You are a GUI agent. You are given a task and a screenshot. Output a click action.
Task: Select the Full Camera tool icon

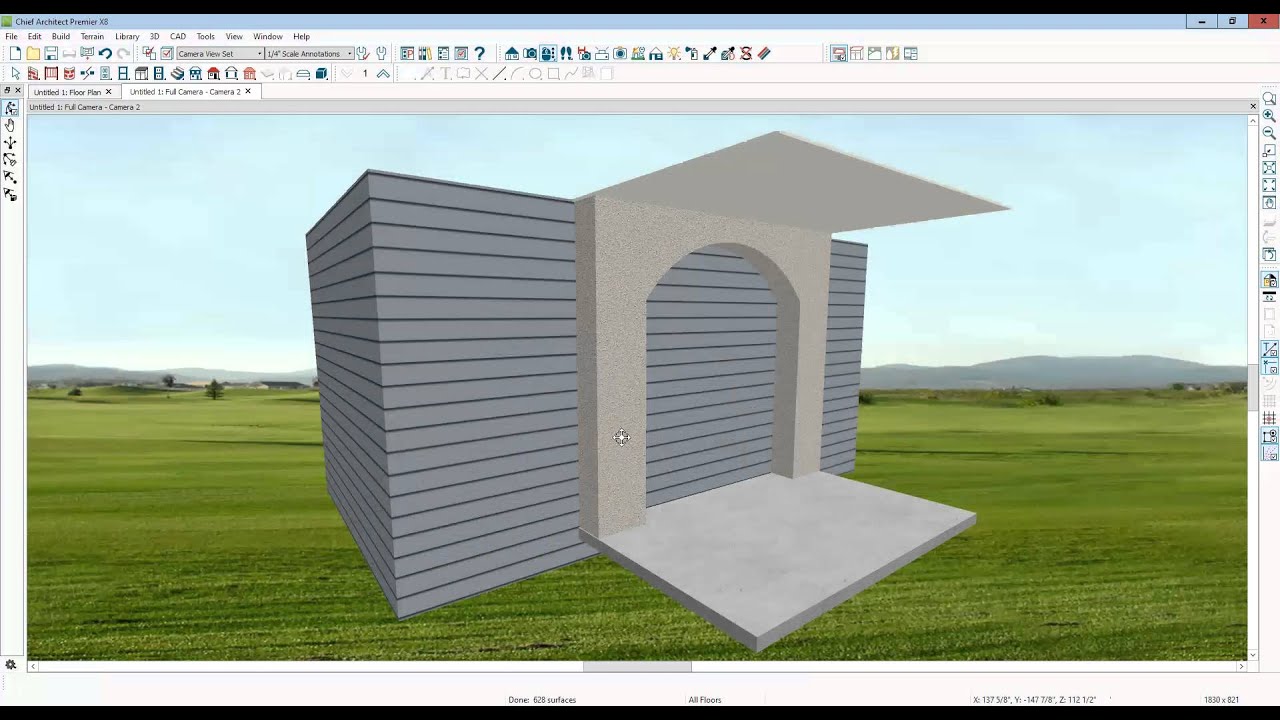coord(529,53)
